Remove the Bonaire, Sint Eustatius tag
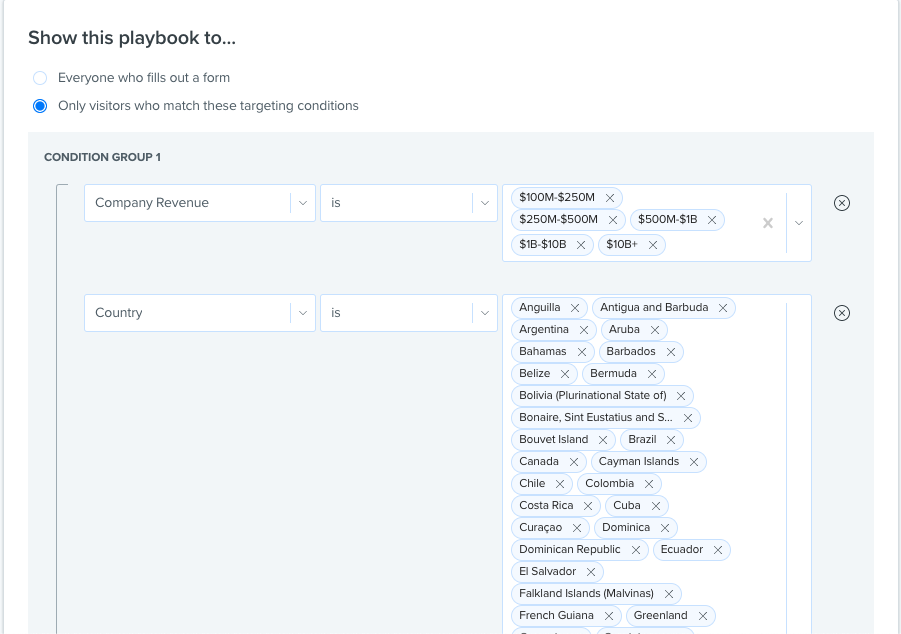Viewport: 901px width, 634px height. [688, 418]
